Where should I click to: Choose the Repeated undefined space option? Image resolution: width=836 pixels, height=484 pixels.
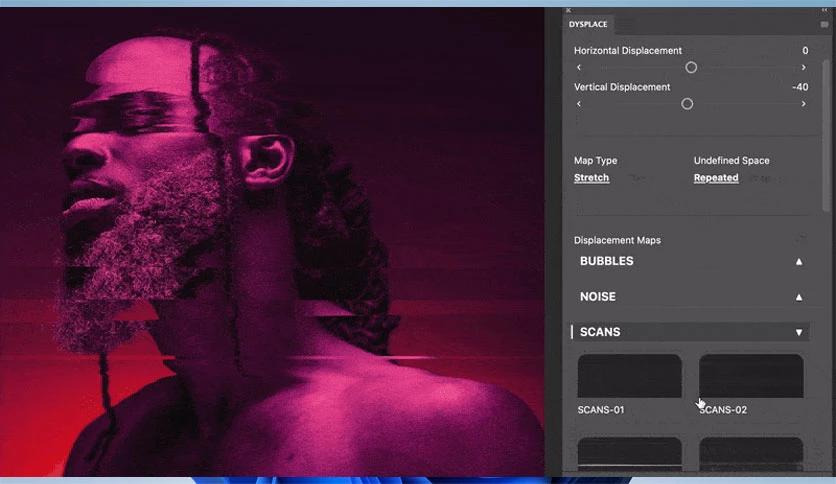coord(716,178)
